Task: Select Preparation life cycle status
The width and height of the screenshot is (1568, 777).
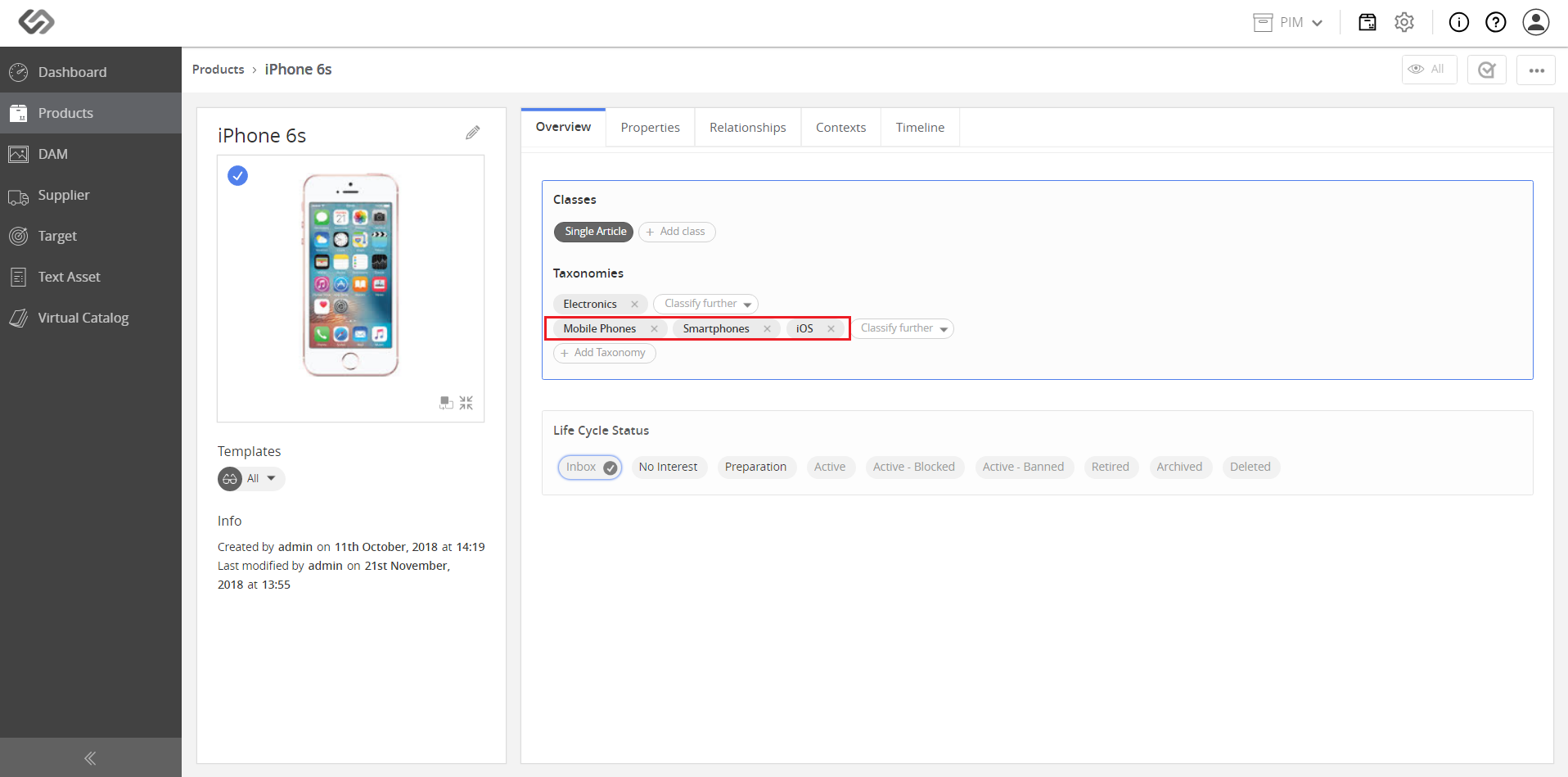Action: pos(755,468)
